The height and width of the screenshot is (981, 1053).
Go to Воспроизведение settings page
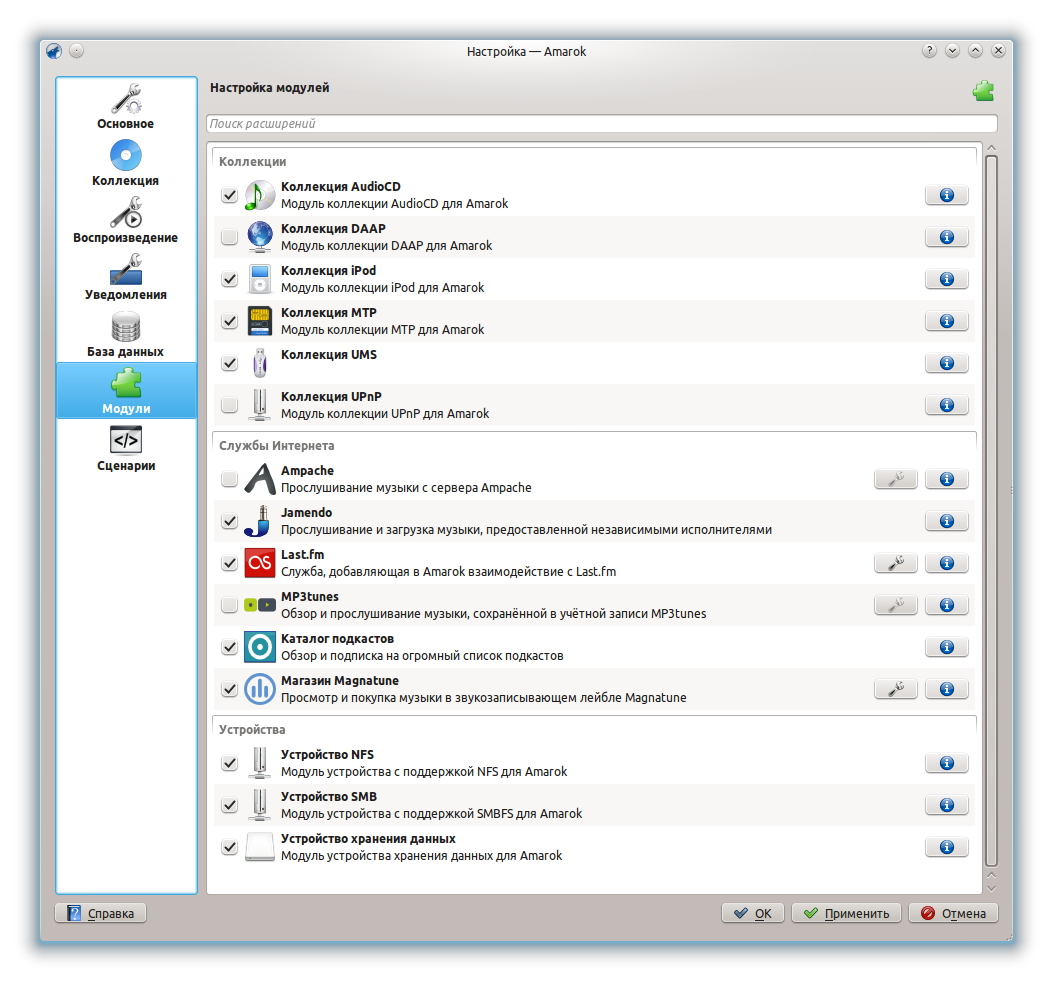point(126,220)
